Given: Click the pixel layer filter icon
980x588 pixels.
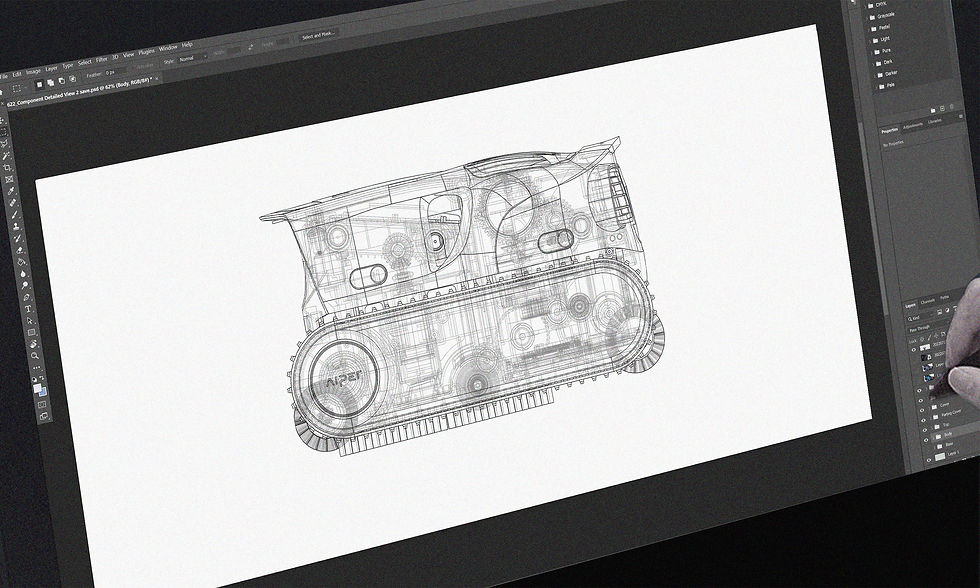Looking at the screenshot, I should pyautogui.click(x=939, y=312).
